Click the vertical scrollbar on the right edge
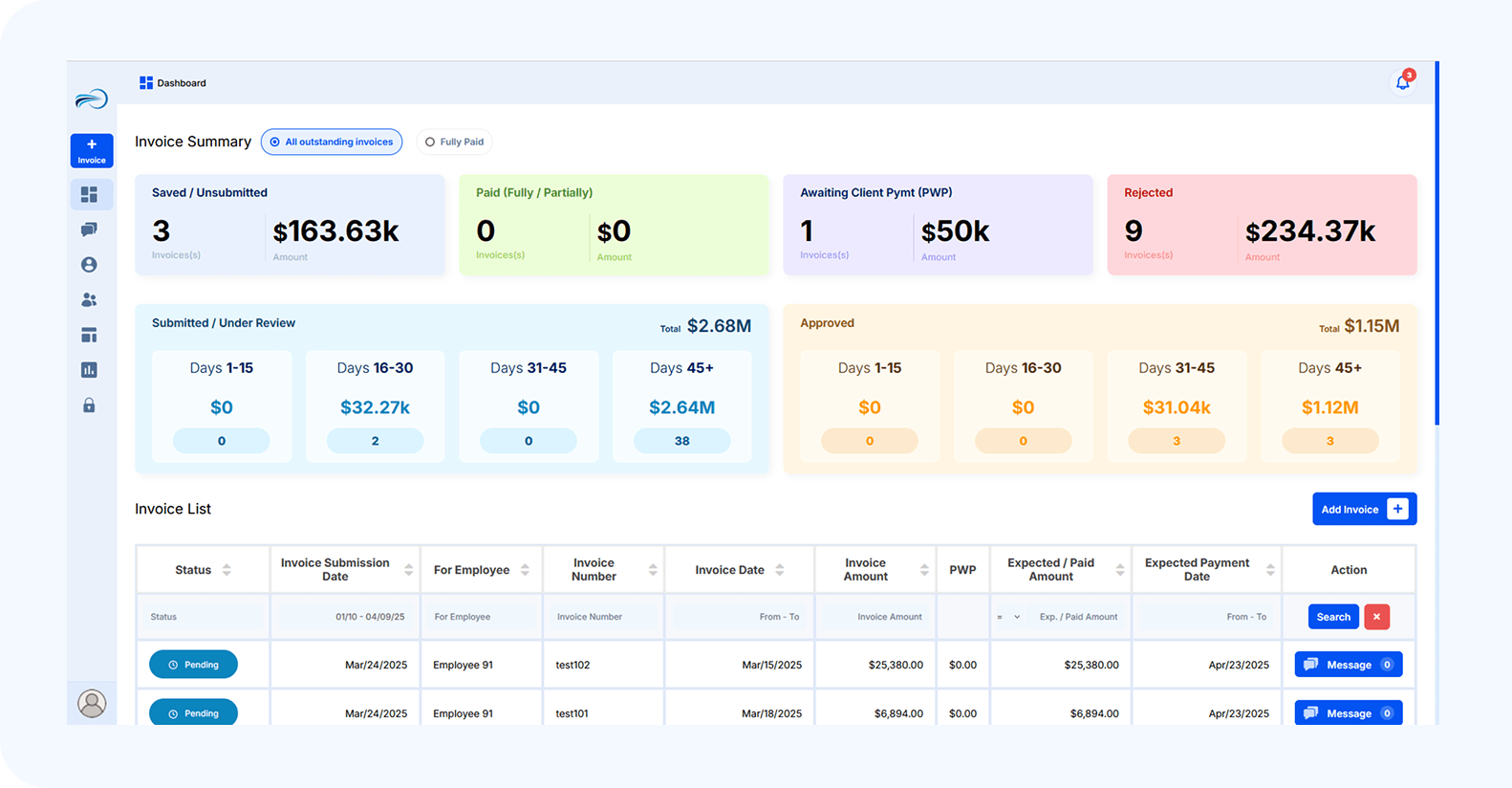Viewport: 1512px width, 788px height. (1436, 244)
